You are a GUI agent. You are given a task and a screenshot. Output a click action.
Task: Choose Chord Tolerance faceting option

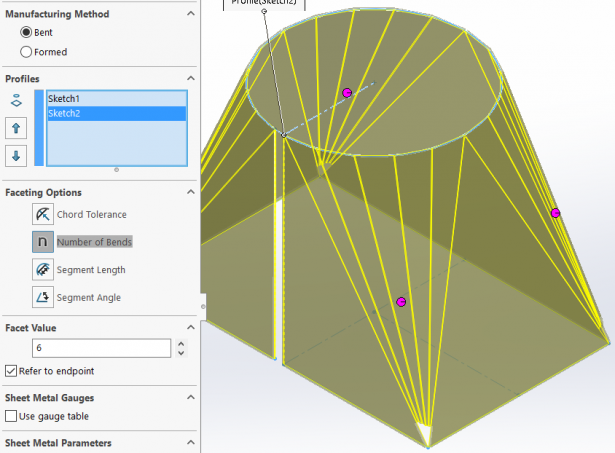tap(43, 214)
